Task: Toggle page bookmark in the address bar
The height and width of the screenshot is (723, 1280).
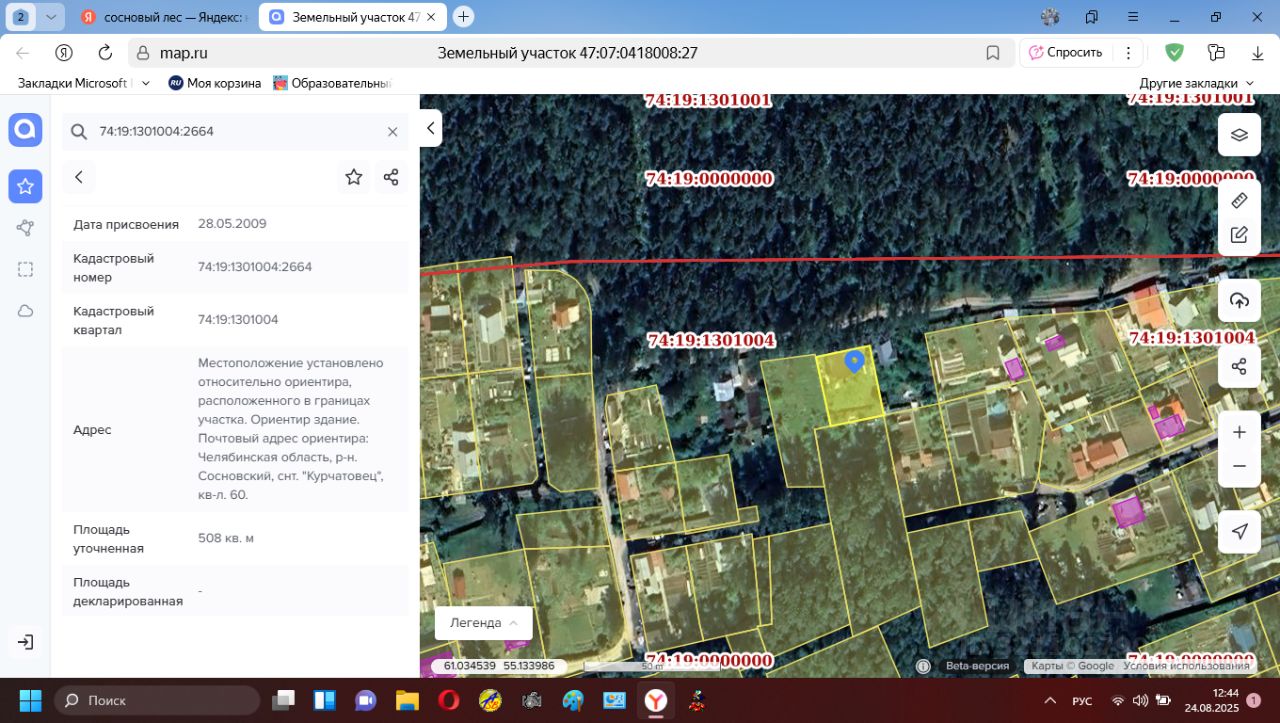Action: (x=992, y=53)
